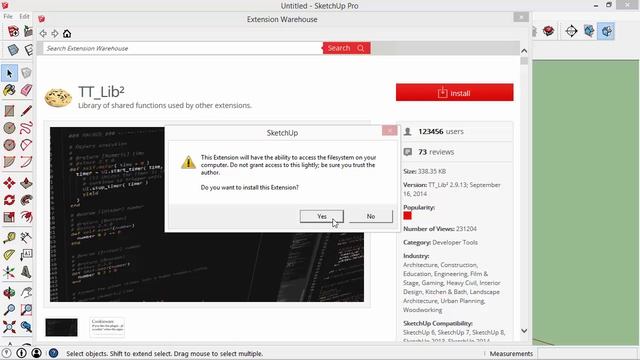The height and width of the screenshot is (360, 640).
Task: Select the Rotate tool
Action: click(x=9, y=200)
